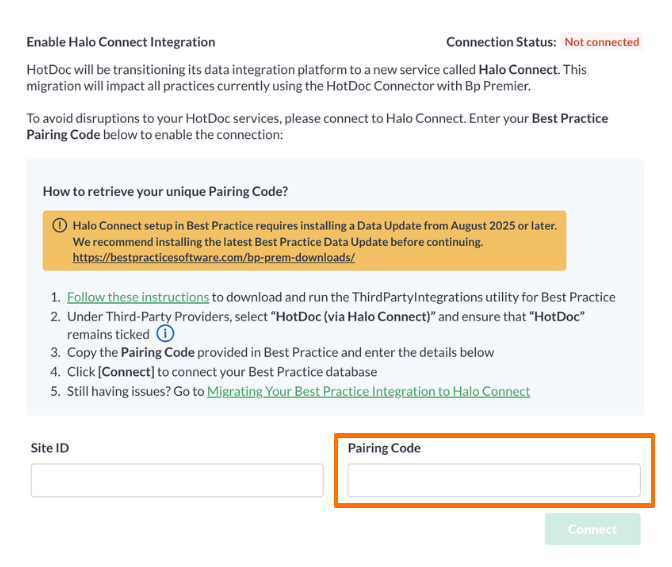This screenshot has width=672, height=567.
Task: Click the green Connect button
Action: click(592, 529)
